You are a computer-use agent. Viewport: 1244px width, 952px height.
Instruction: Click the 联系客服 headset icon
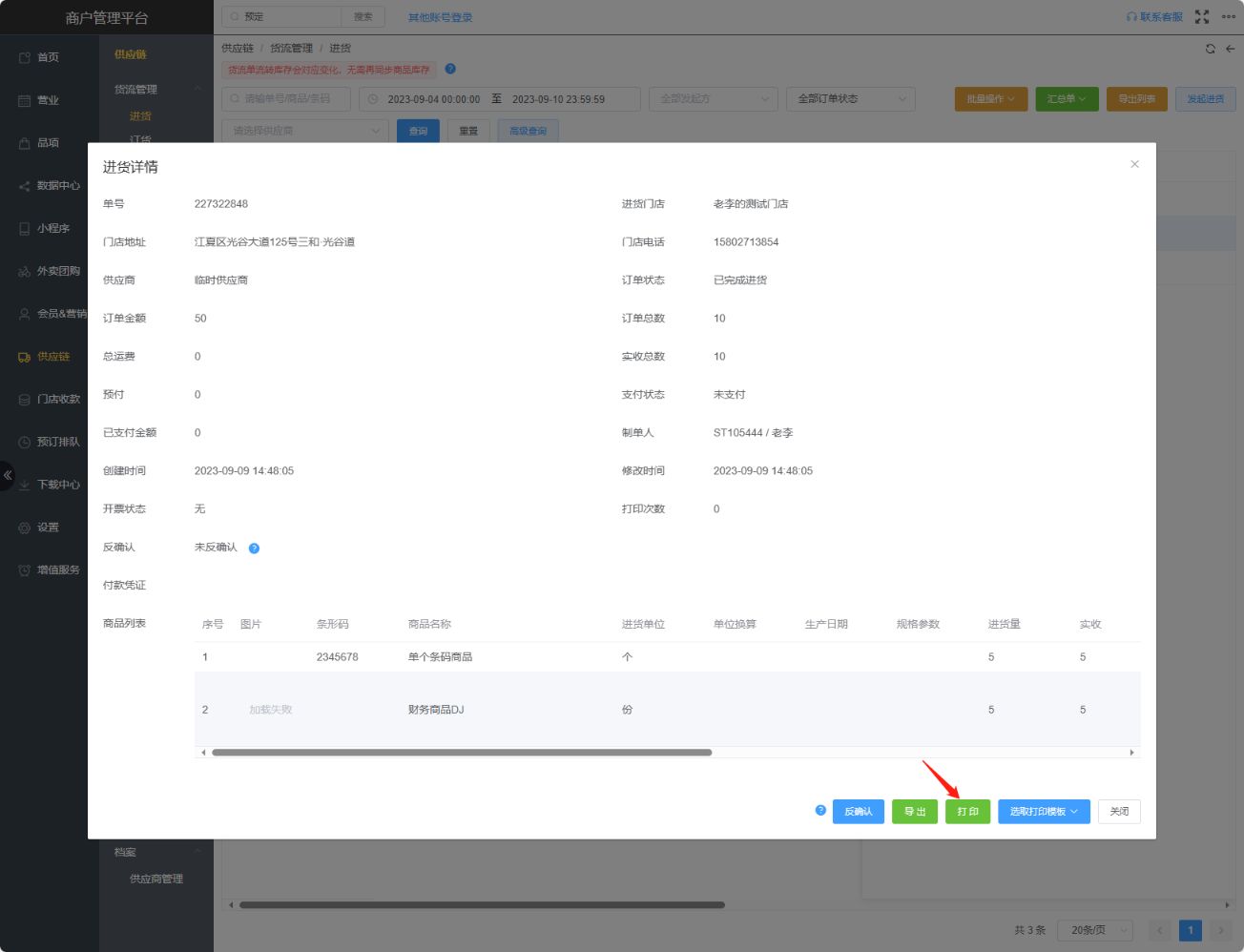[1131, 17]
